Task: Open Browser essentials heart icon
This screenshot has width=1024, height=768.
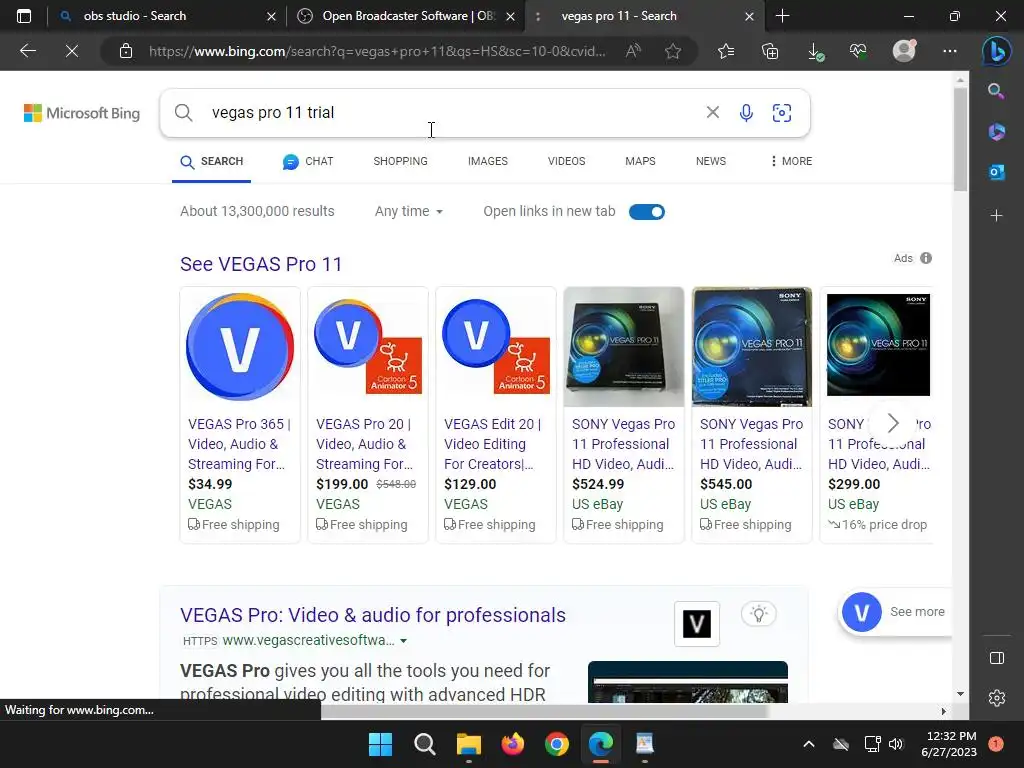Action: click(x=858, y=51)
